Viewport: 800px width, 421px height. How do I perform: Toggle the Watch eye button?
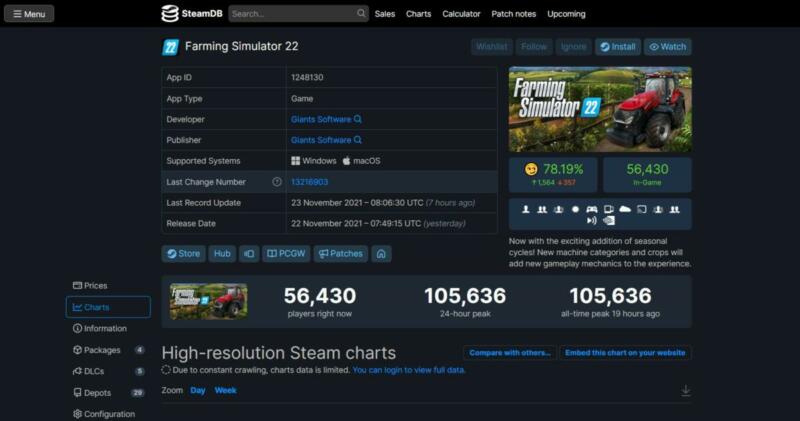pos(667,46)
